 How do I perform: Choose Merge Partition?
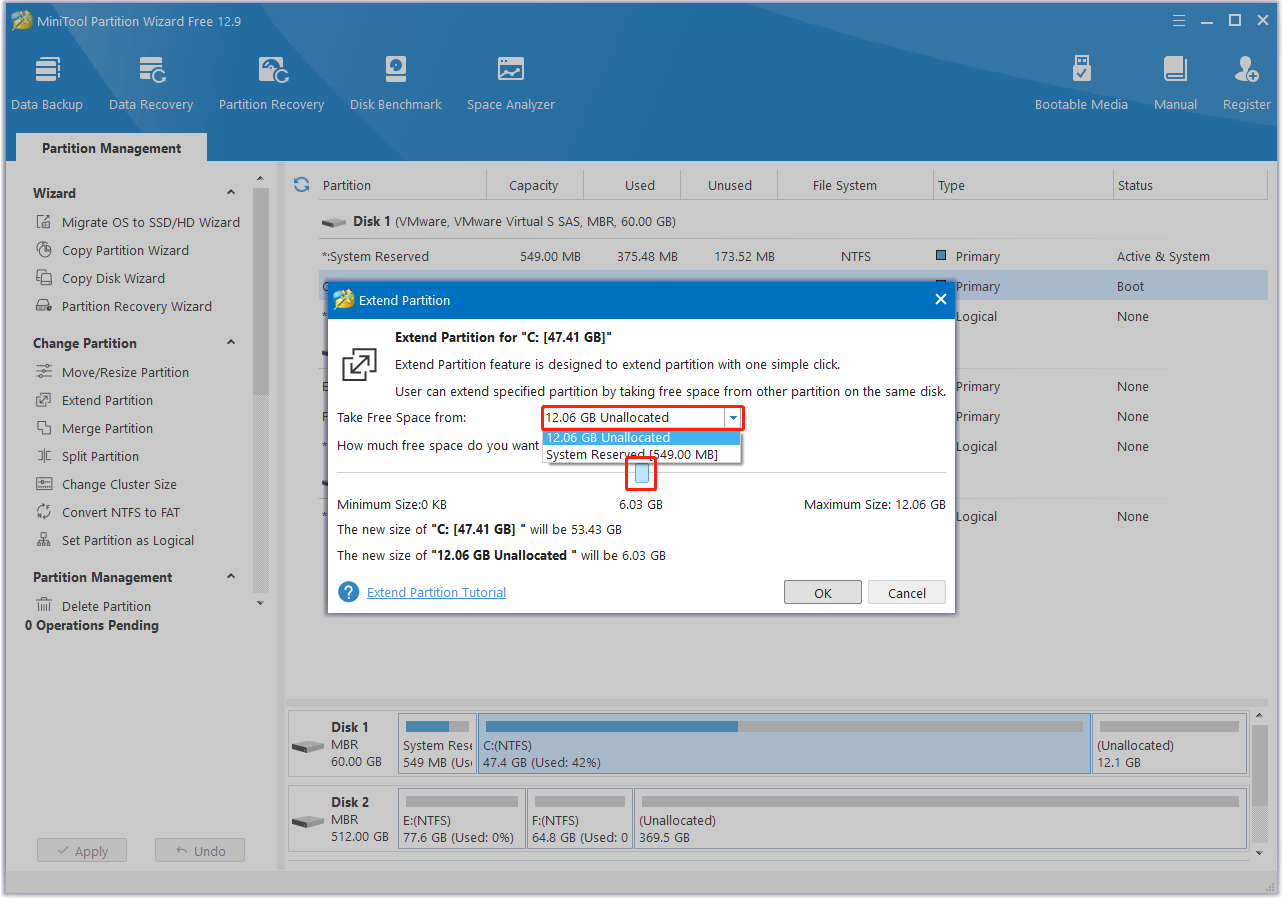[x=94, y=428]
